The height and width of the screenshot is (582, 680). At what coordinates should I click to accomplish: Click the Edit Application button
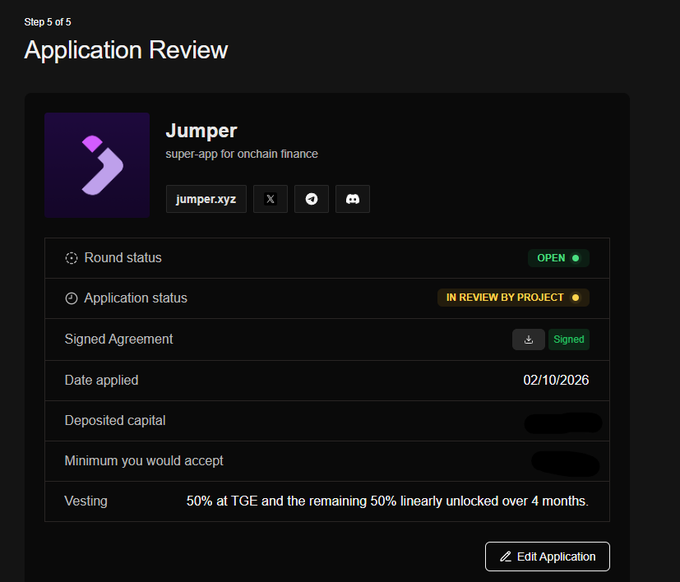547,556
